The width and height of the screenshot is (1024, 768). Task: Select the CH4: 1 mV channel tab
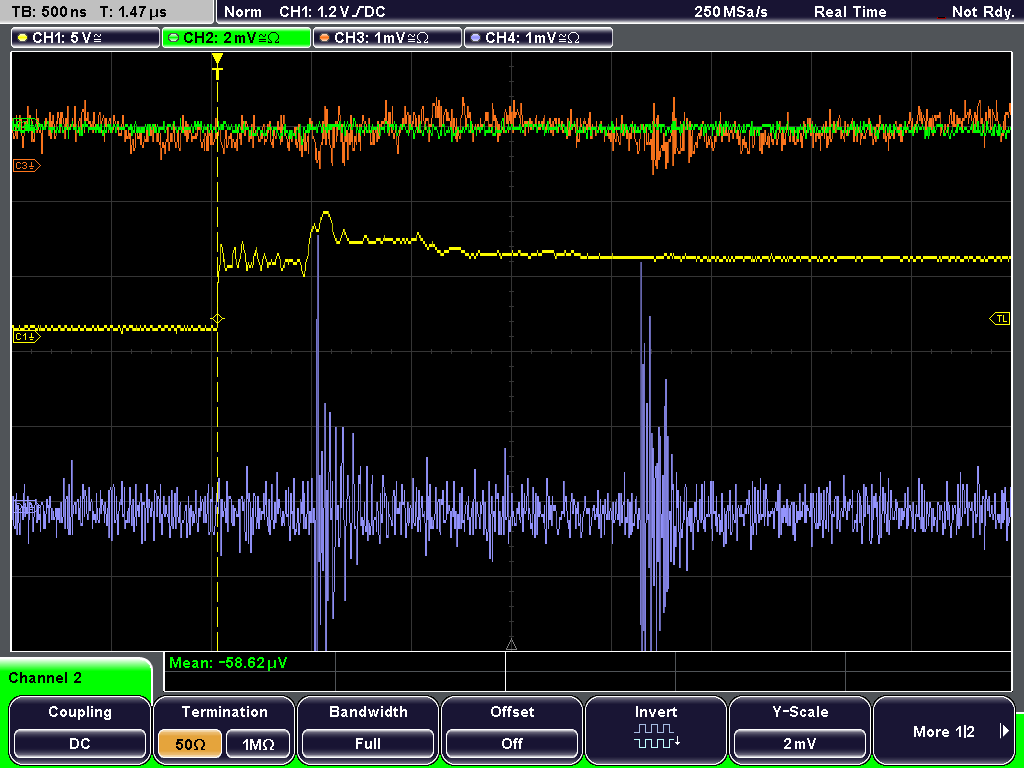[x=538, y=38]
